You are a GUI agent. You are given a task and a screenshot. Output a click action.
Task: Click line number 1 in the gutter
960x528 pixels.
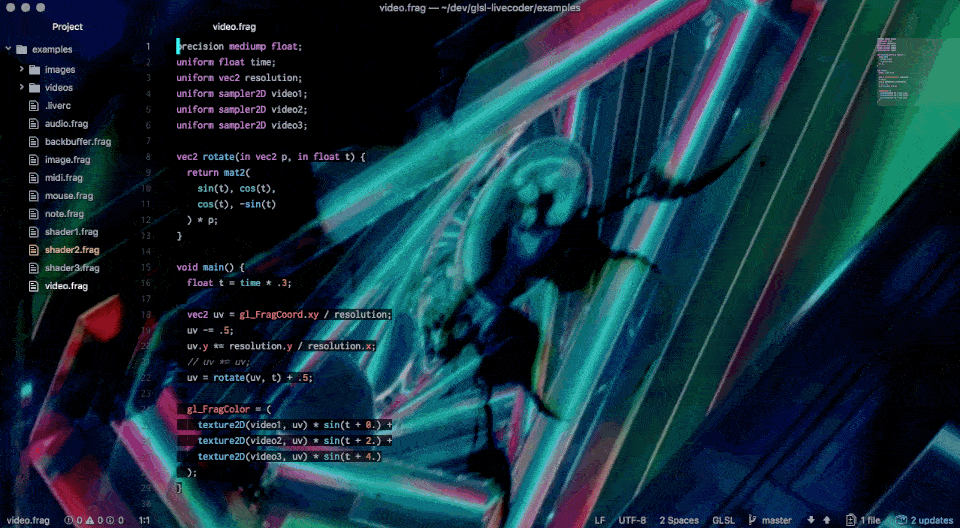point(148,46)
